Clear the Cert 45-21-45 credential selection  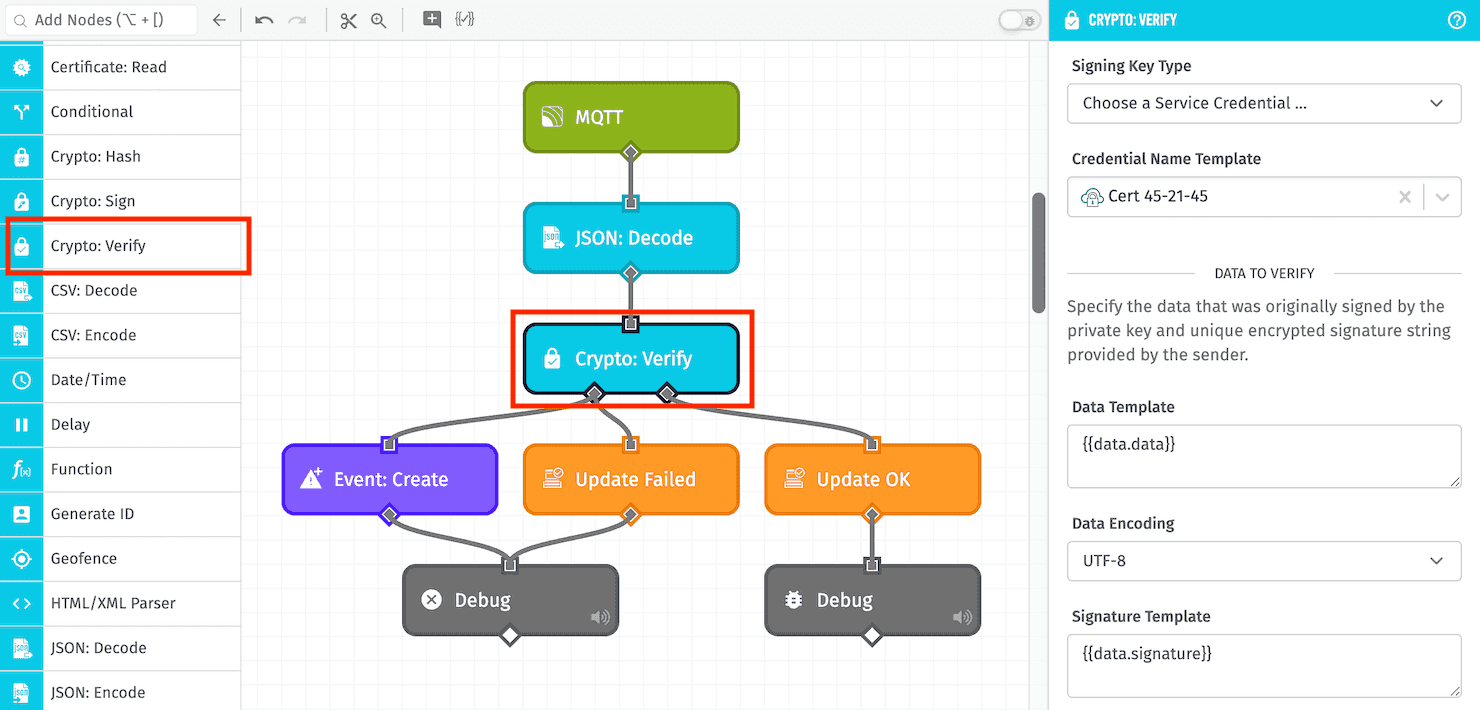coord(1405,196)
